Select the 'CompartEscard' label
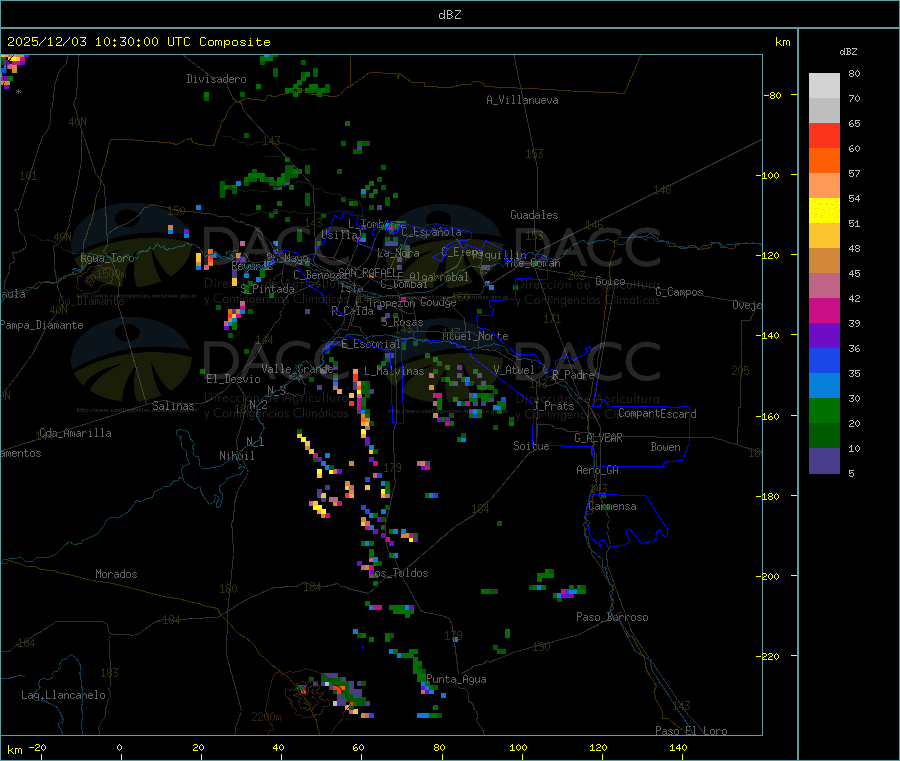900x761 pixels. click(x=657, y=414)
